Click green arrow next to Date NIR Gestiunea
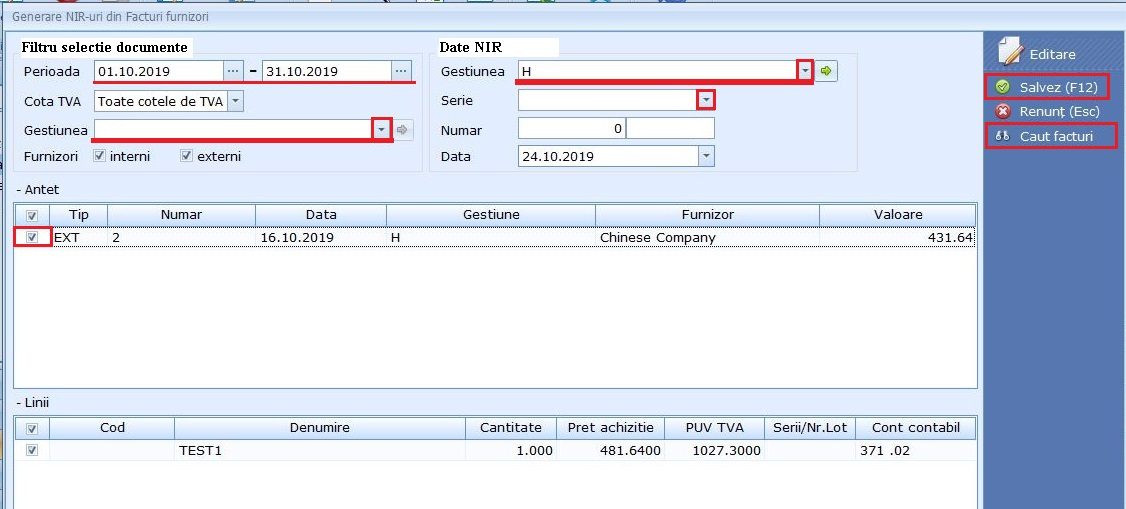This screenshot has width=1126, height=509. 827,71
